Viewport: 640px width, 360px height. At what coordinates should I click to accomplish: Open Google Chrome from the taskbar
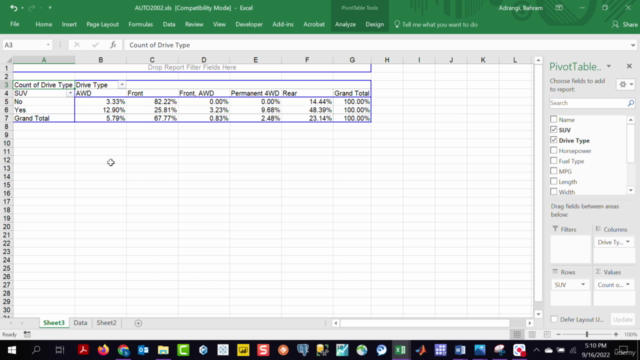tap(123, 350)
